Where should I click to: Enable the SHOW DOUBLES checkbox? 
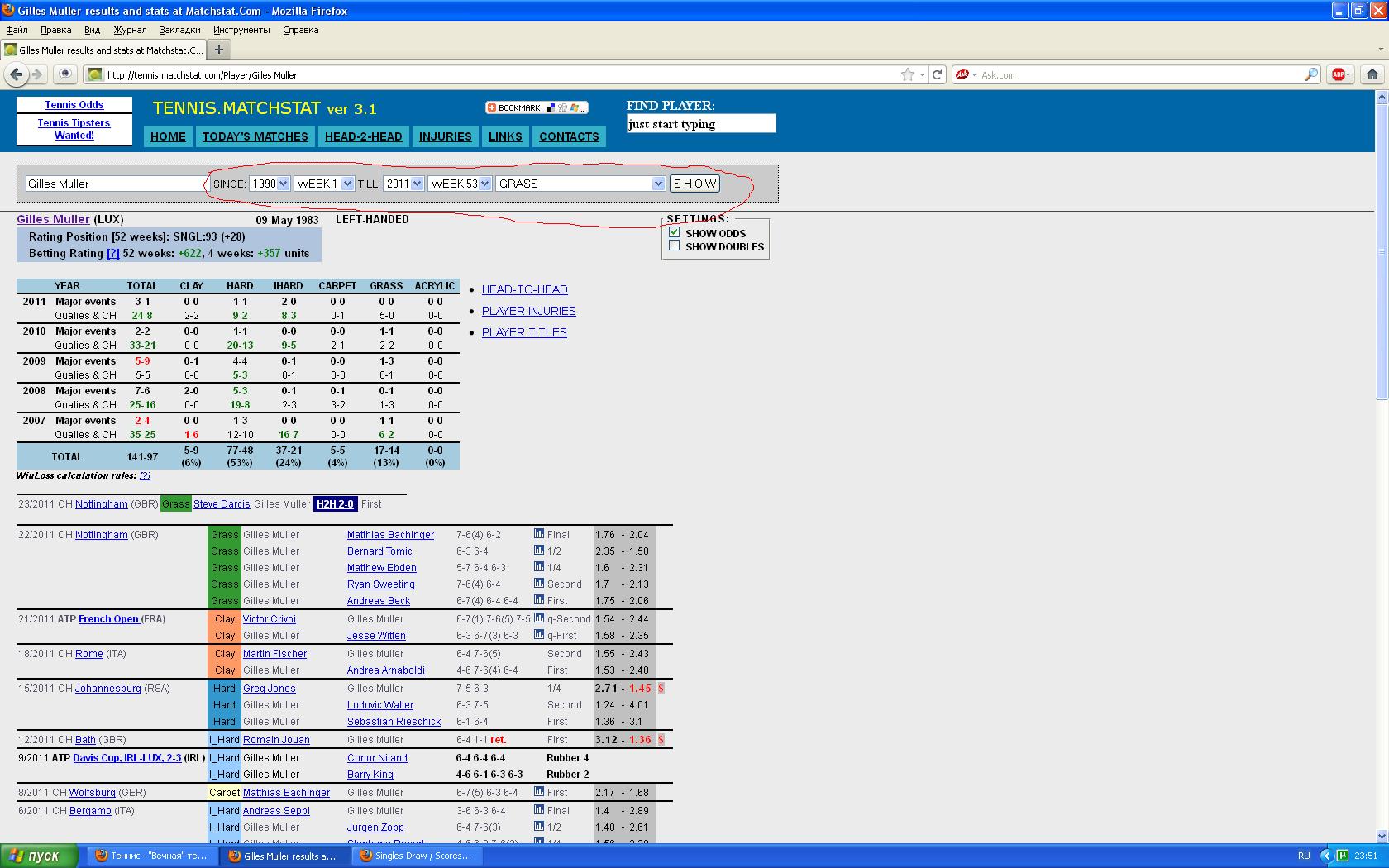coord(674,246)
